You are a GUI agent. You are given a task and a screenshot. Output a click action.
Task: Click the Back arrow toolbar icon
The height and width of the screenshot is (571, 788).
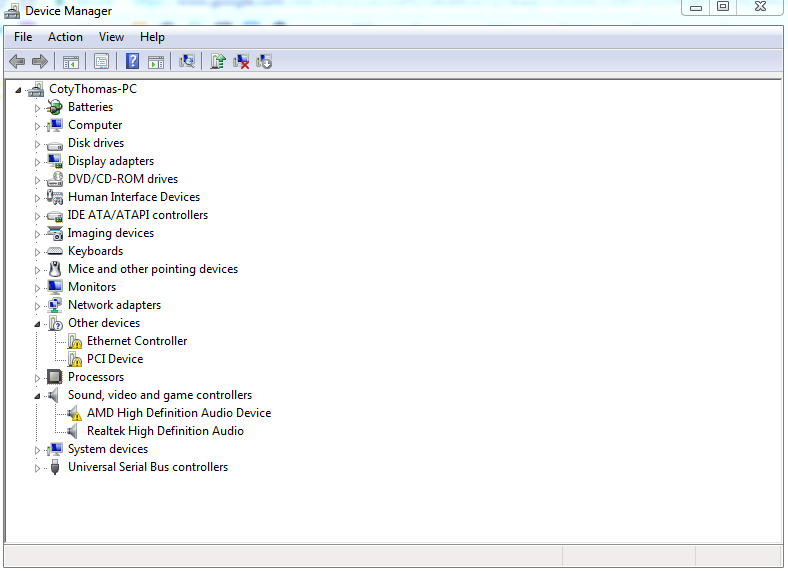(17, 62)
